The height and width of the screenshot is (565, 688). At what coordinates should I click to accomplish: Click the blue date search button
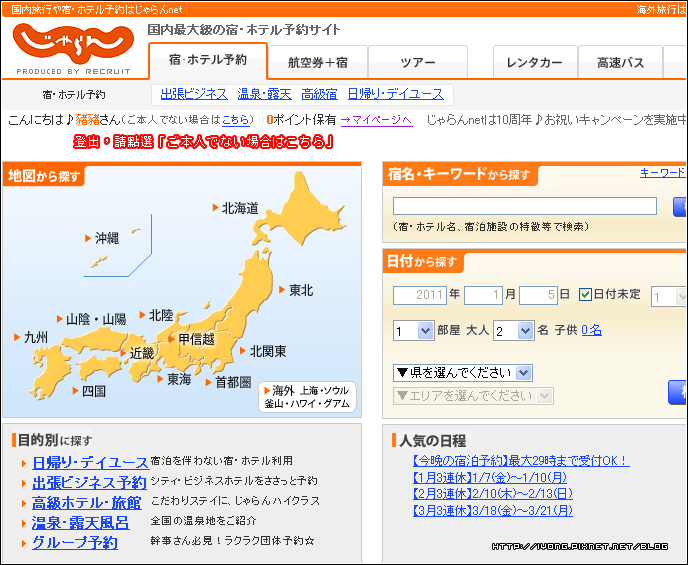[677, 392]
